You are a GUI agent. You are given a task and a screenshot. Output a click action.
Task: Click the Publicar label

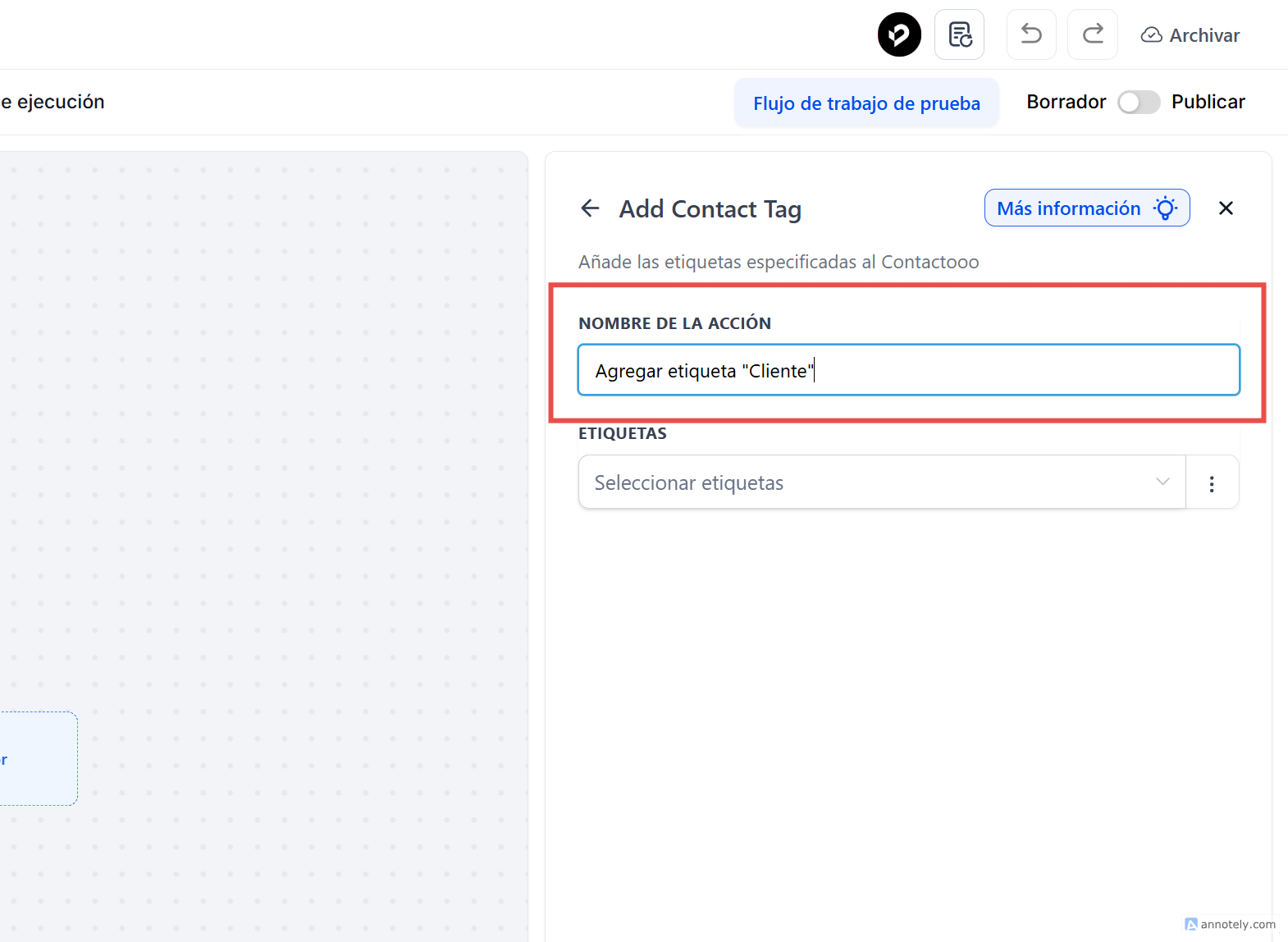click(1208, 102)
